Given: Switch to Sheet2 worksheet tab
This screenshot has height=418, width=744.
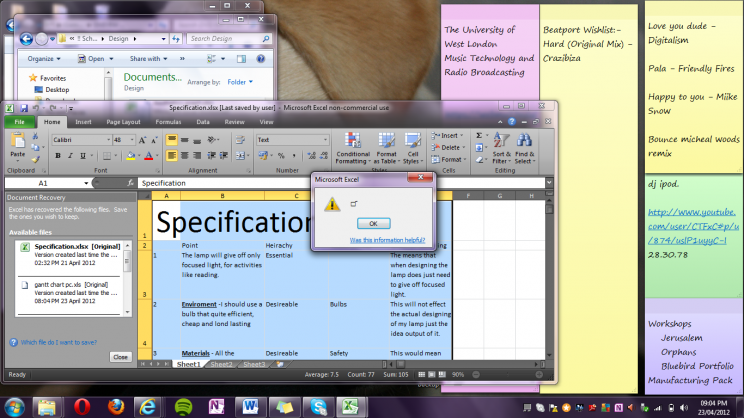Looking at the screenshot, I should [x=221, y=364].
